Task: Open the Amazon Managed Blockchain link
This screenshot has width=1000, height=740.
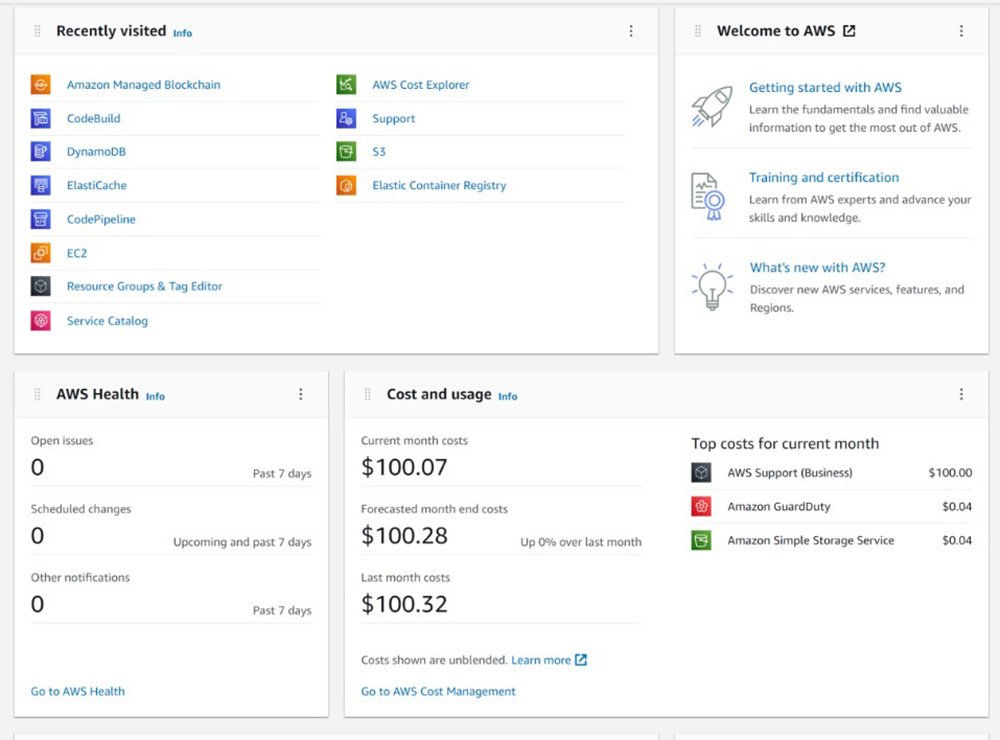Action: point(143,84)
